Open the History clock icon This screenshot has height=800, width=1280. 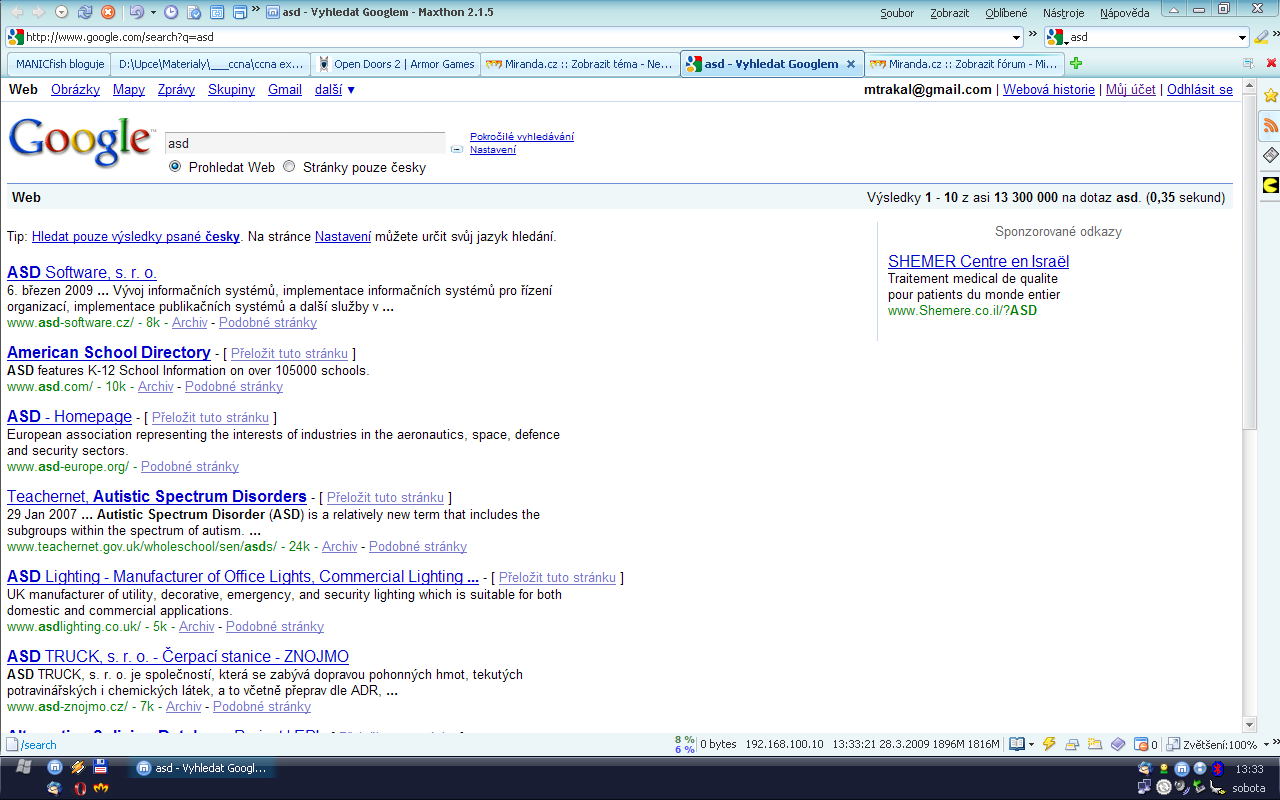coord(171,12)
